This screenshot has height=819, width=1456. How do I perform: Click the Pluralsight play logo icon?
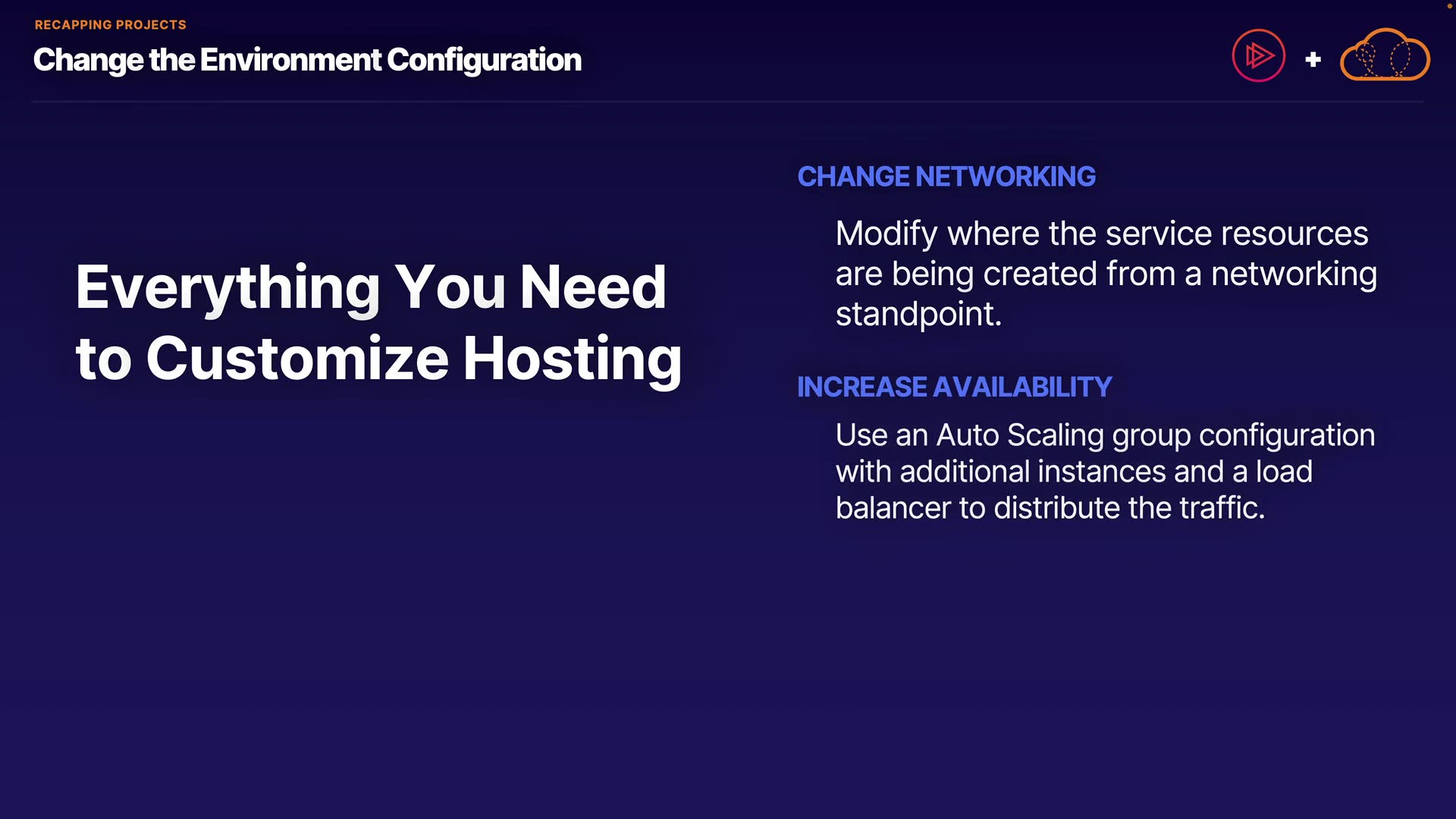[x=1258, y=55]
